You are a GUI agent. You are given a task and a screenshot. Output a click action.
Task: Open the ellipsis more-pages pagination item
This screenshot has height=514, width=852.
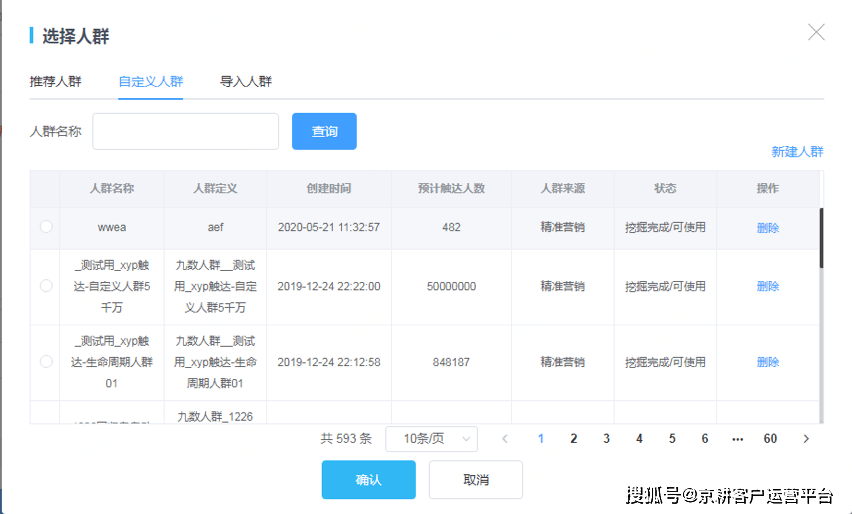pyautogui.click(x=737, y=439)
